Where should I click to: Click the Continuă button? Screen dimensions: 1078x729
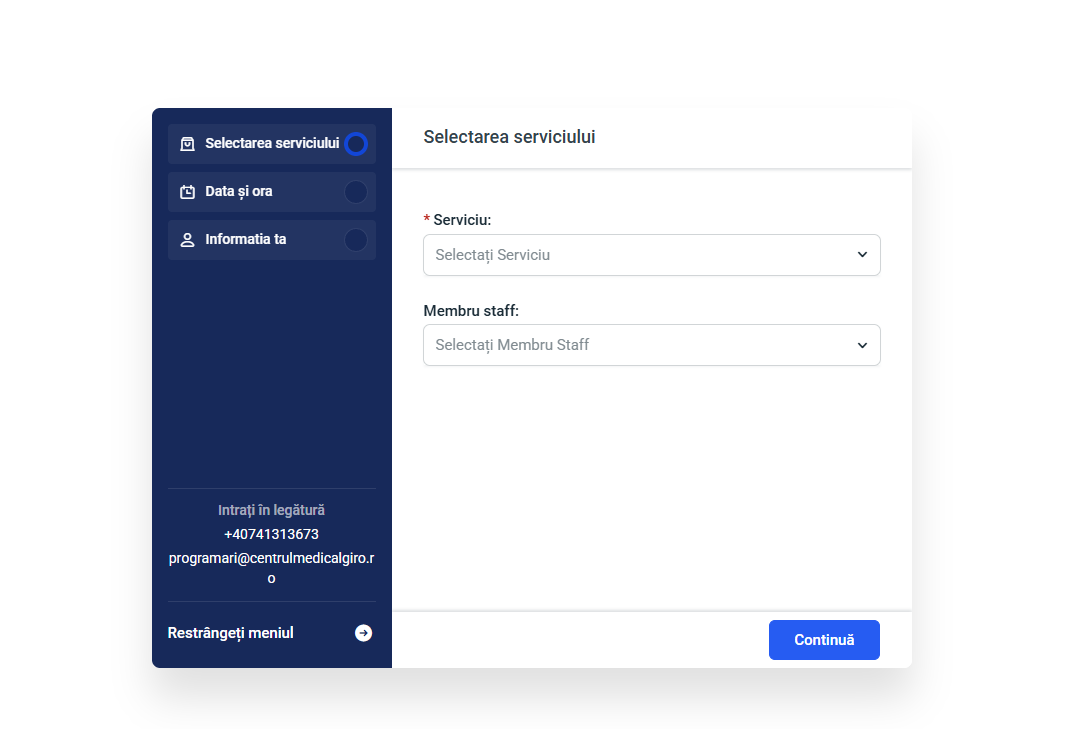click(824, 640)
